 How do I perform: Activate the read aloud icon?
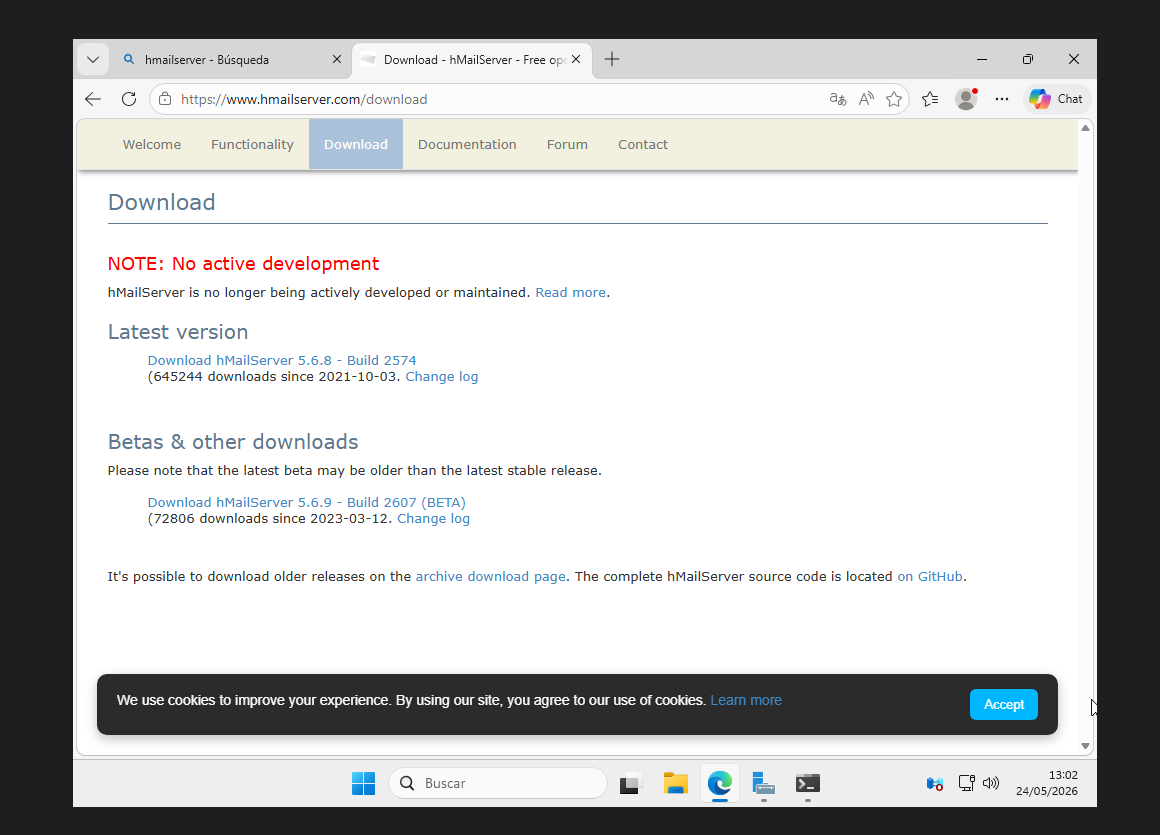pos(866,99)
